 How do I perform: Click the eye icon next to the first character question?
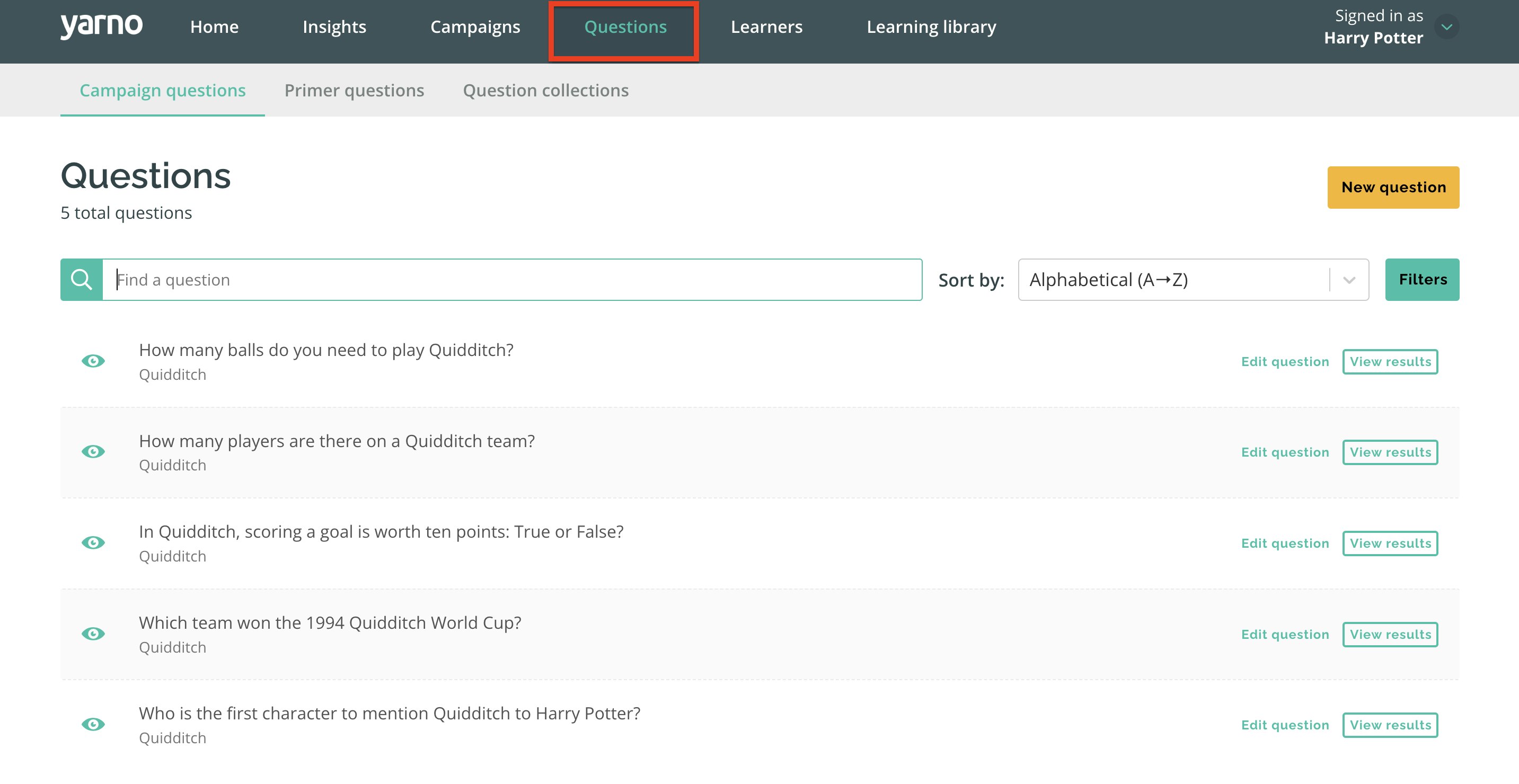pos(93,724)
